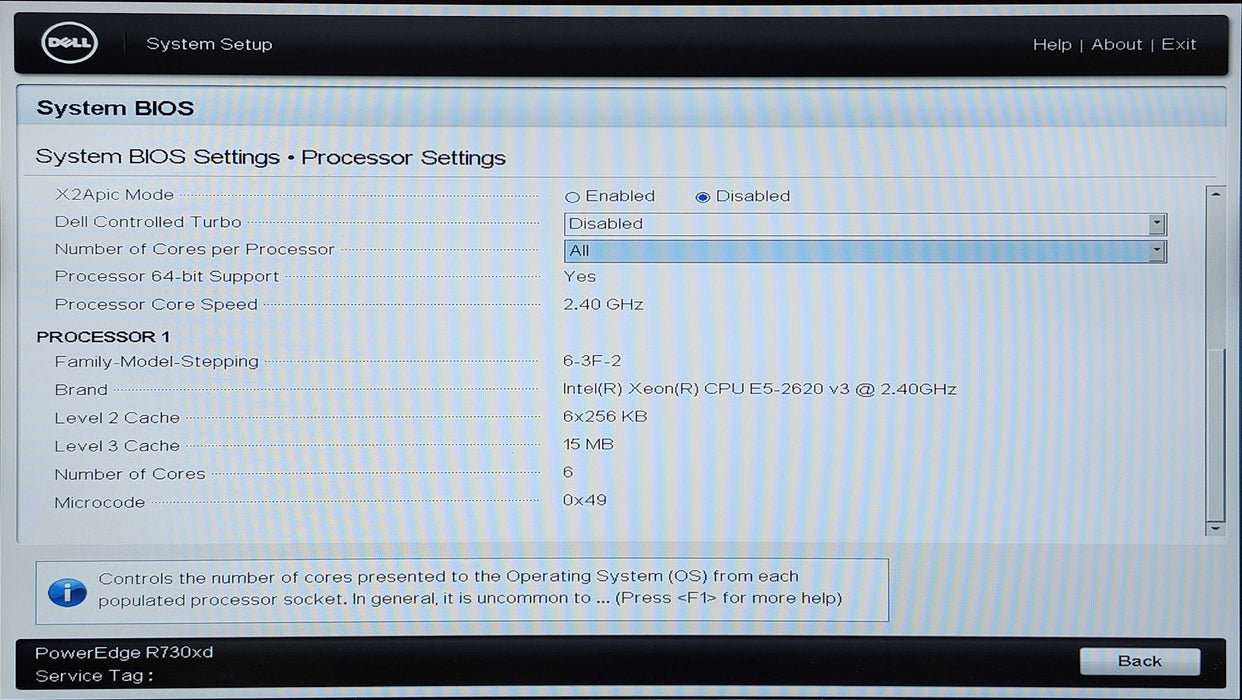Viewport: 1242px width, 700px height.
Task: Click the X2Apic Mode label
Action: click(114, 195)
